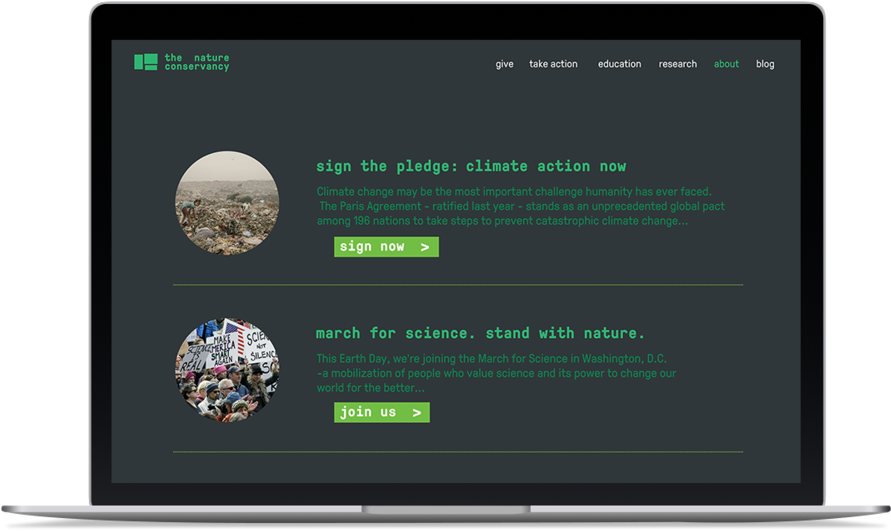This screenshot has width=891, height=531.
Task: Click the arrow on the sign now button
Action: point(425,247)
